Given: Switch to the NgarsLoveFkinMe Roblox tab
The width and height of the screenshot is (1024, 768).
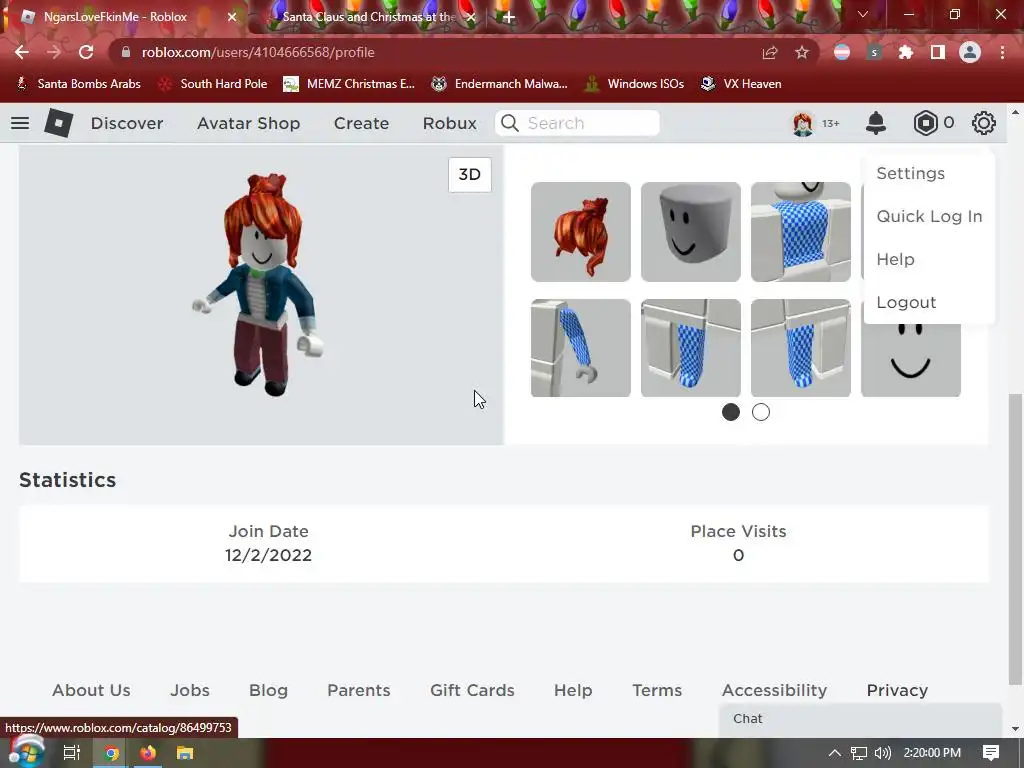Looking at the screenshot, I should pyautogui.click(x=124, y=17).
